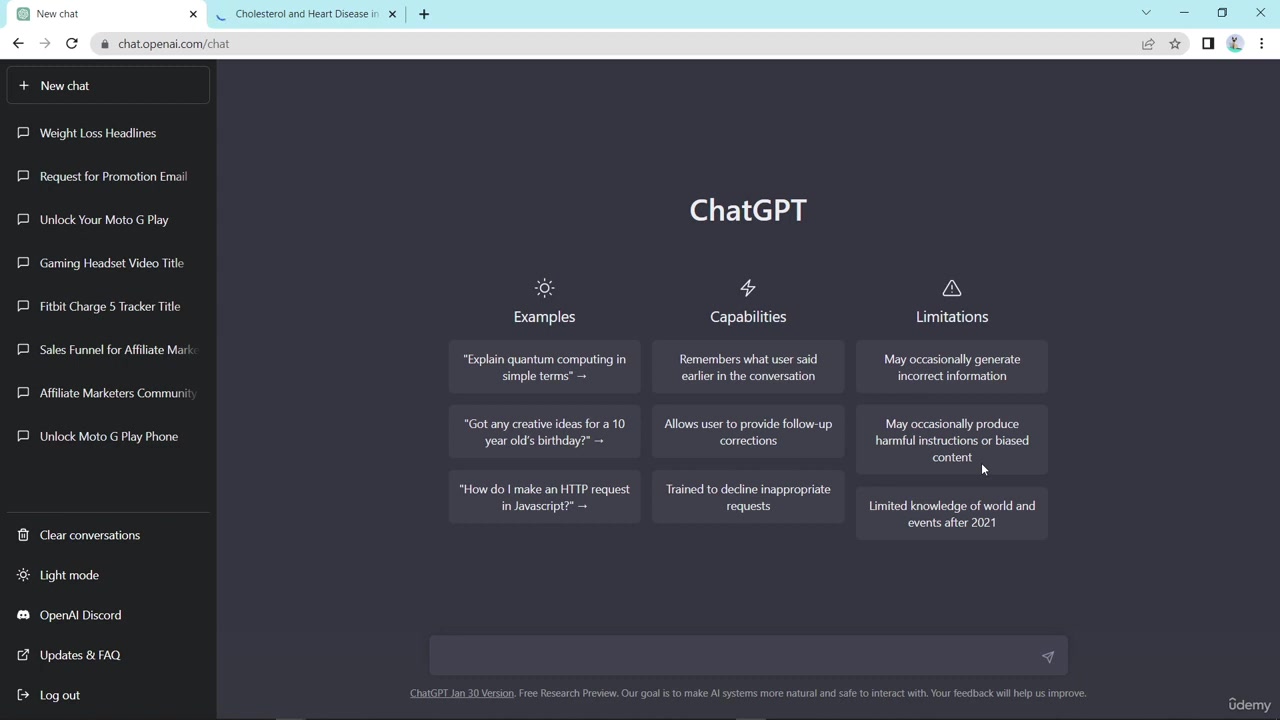This screenshot has height=720, width=1280.
Task: Switch to Cholesterol and Heart Disease tab
Action: [306, 14]
